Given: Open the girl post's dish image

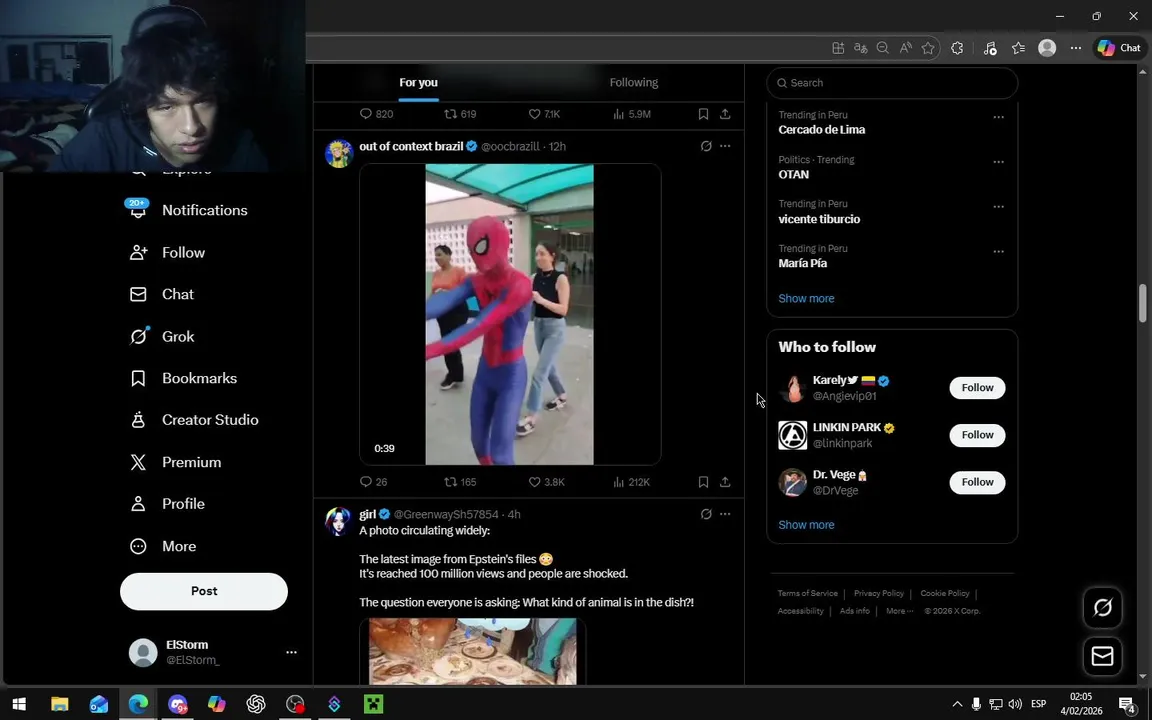Looking at the screenshot, I should [472, 652].
